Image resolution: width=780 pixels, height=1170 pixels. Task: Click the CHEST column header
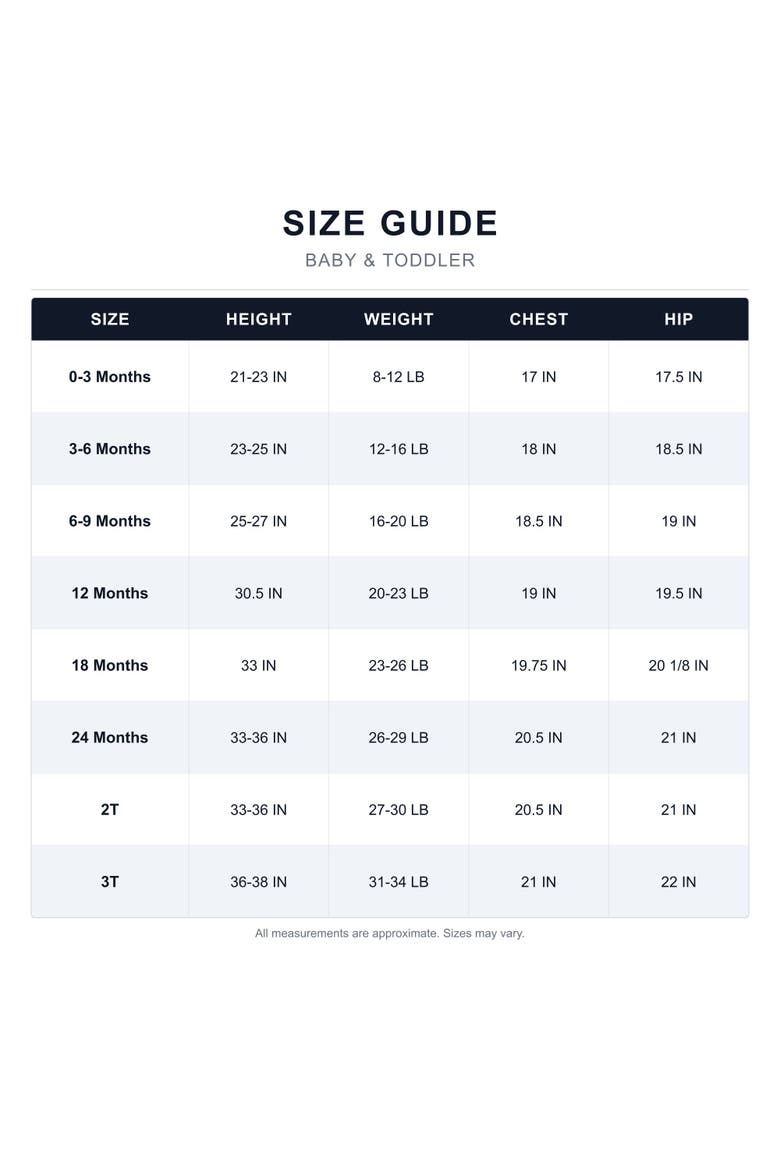pos(539,319)
